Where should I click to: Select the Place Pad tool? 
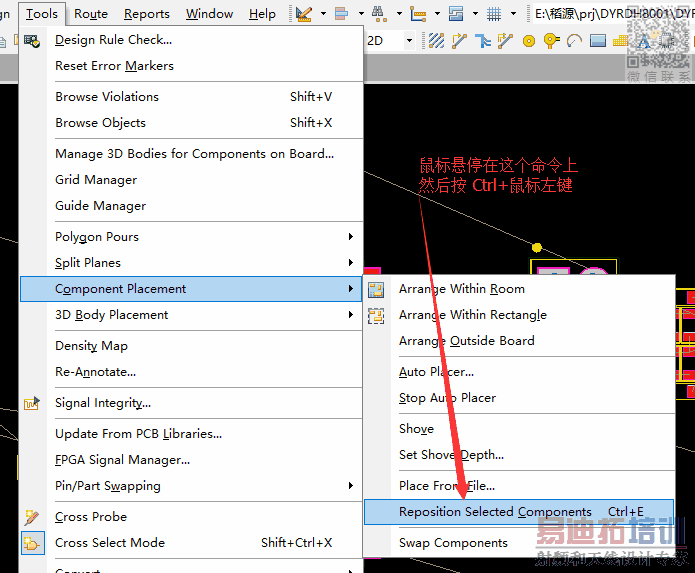528,41
